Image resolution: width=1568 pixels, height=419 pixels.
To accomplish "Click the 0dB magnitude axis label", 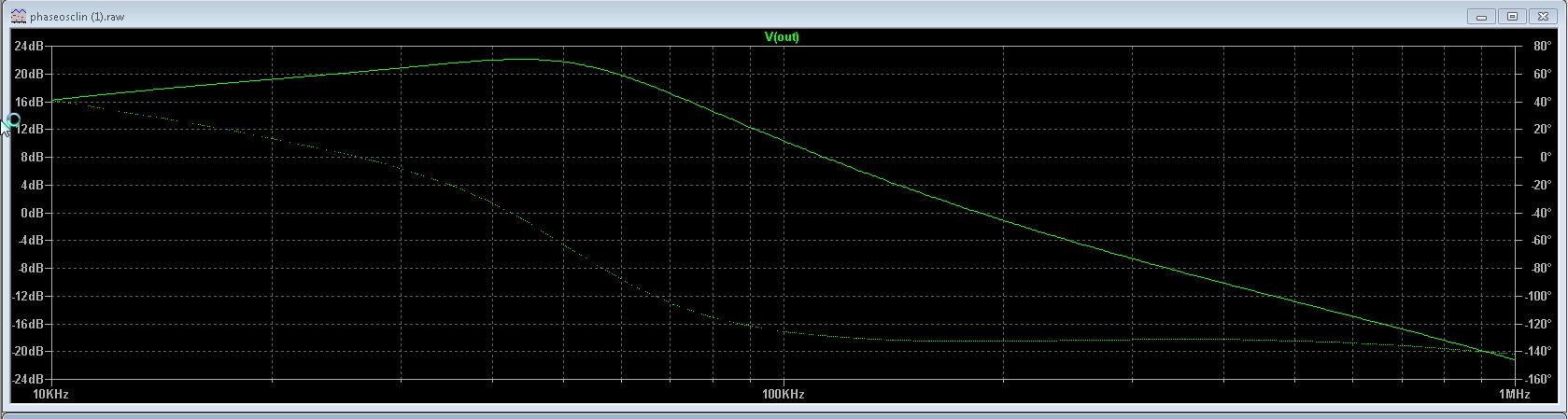I will click(32, 213).
